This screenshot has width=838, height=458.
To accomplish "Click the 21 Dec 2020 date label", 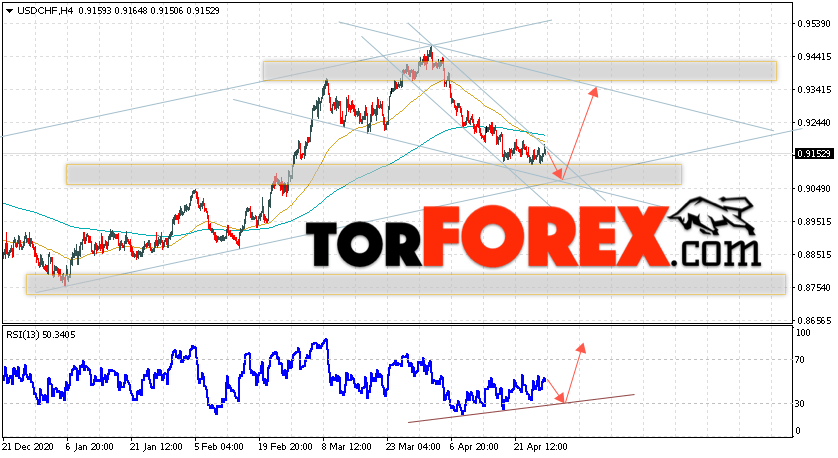I will point(27,447).
